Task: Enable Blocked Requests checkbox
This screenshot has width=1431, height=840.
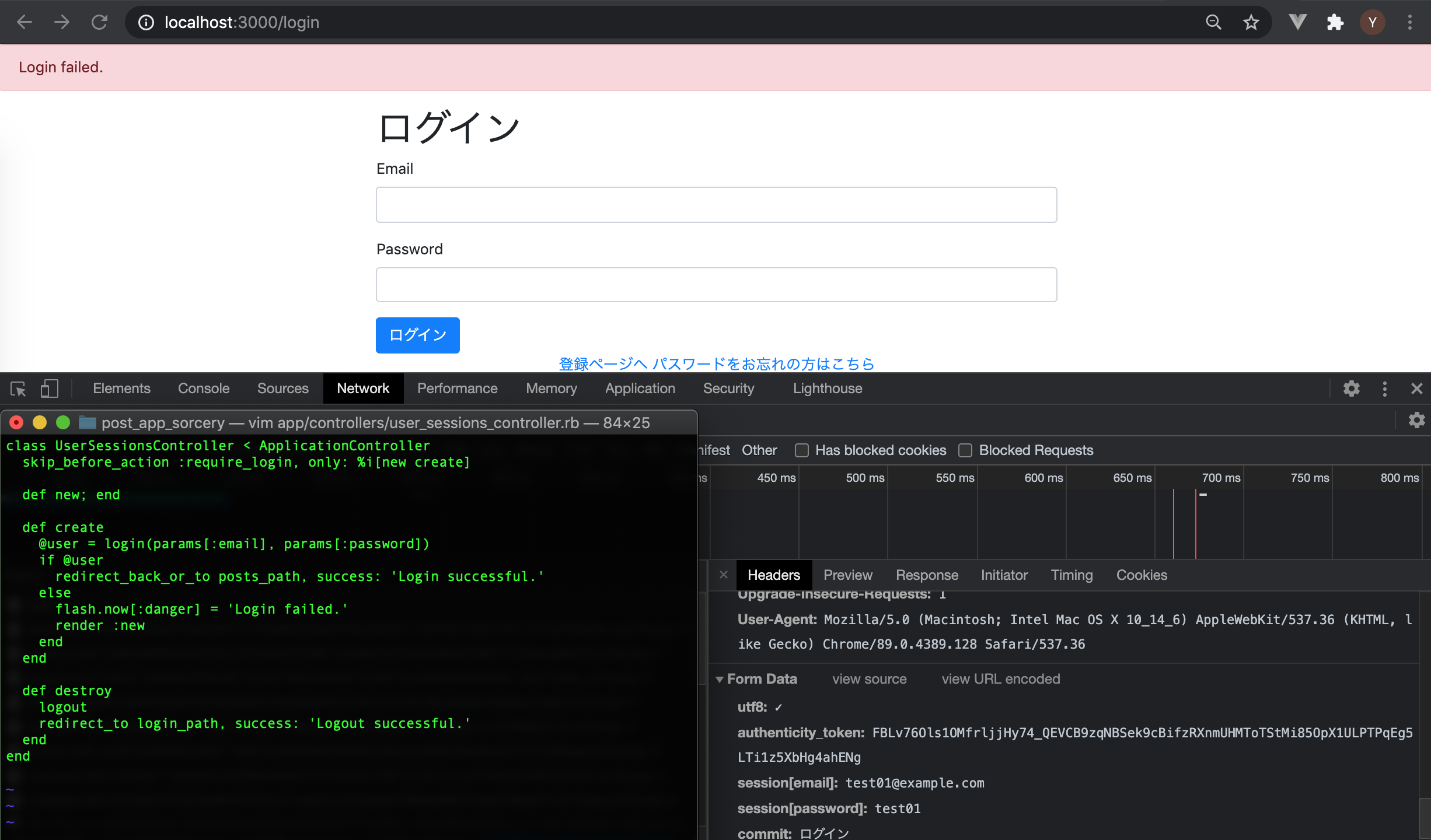Action: tap(965, 450)
